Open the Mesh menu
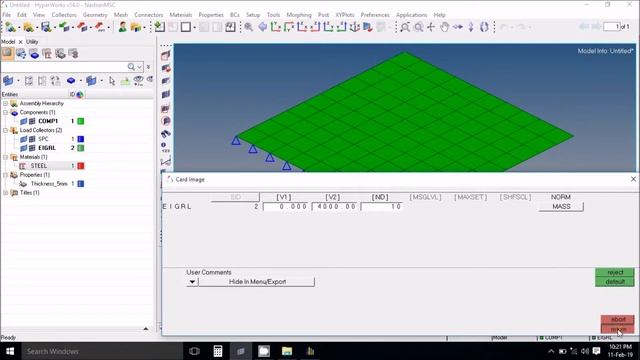The width and height of the screenshot is (640, 360). pos(121,15)
